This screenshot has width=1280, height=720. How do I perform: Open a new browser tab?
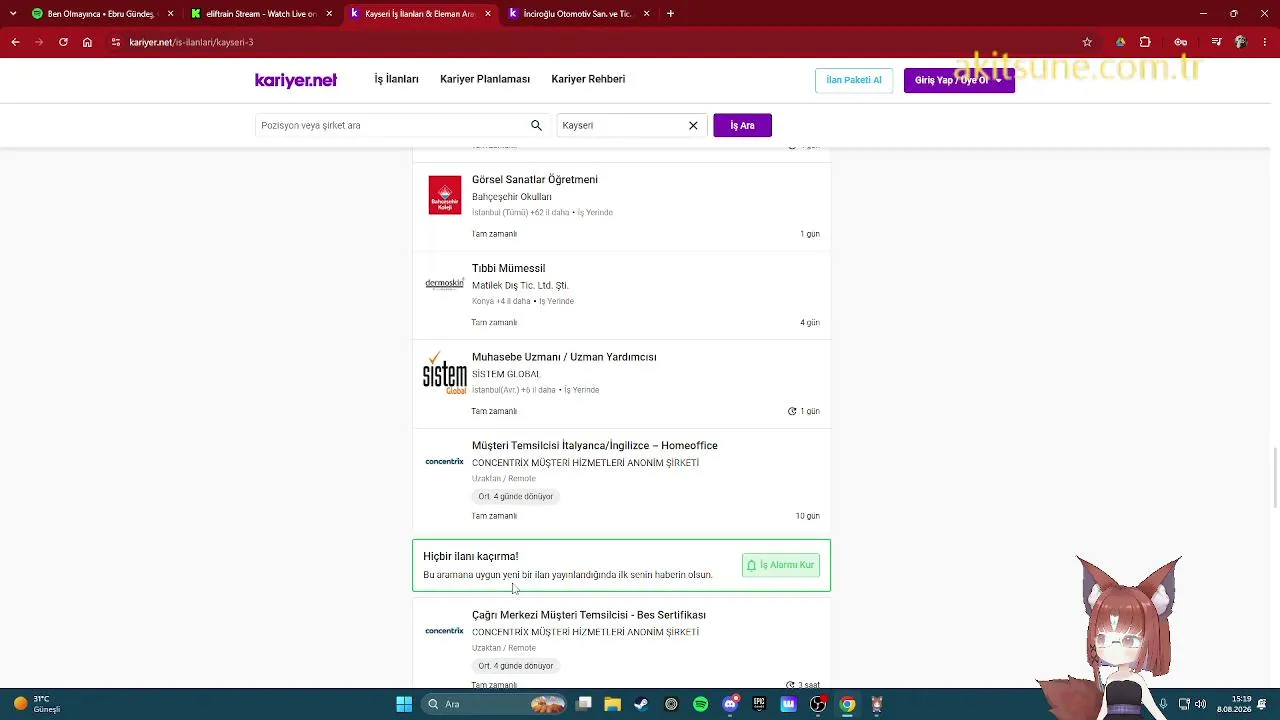tap(670, 14)
